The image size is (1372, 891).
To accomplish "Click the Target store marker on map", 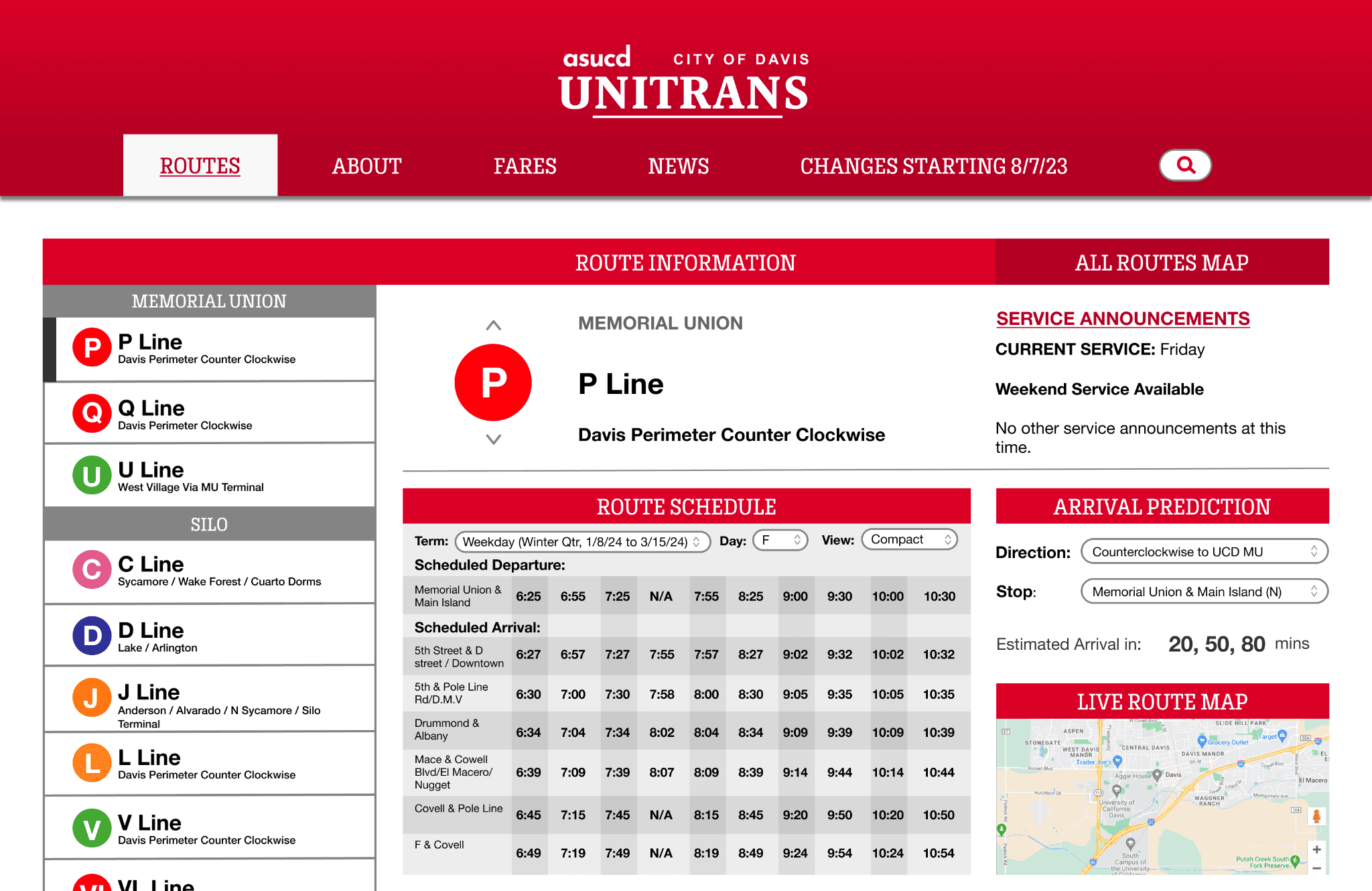I will click(1282, 735).
